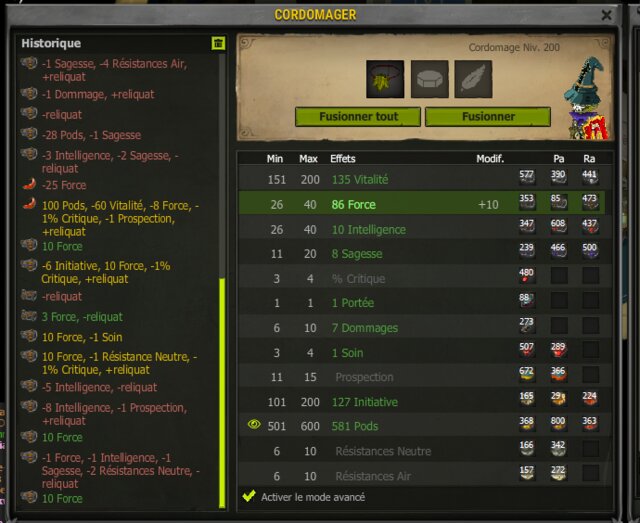Select the 88 Portée rune

click(527, 301)
